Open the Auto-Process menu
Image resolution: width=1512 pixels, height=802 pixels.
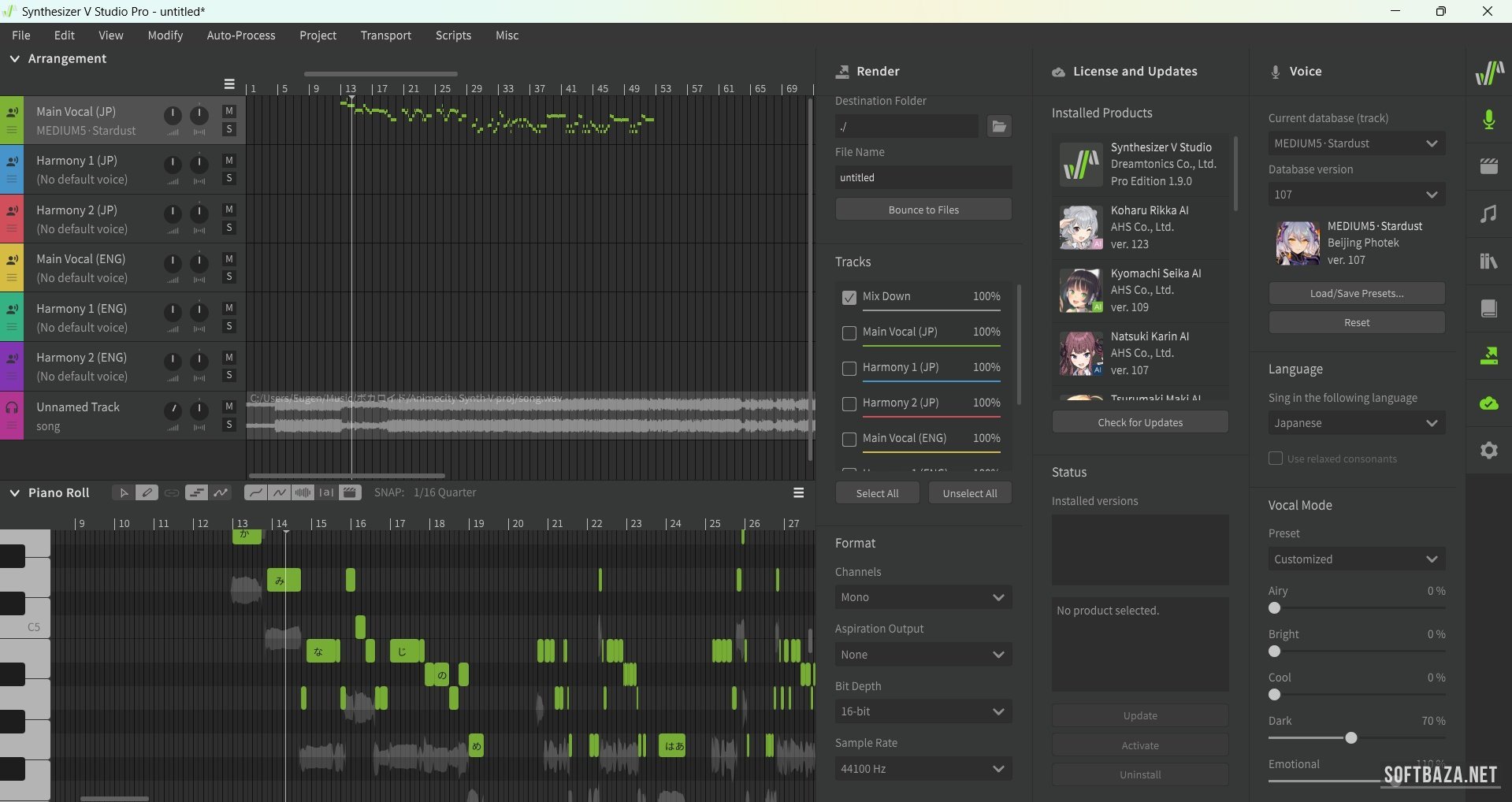pyautogui.click(x=241, y=35)
